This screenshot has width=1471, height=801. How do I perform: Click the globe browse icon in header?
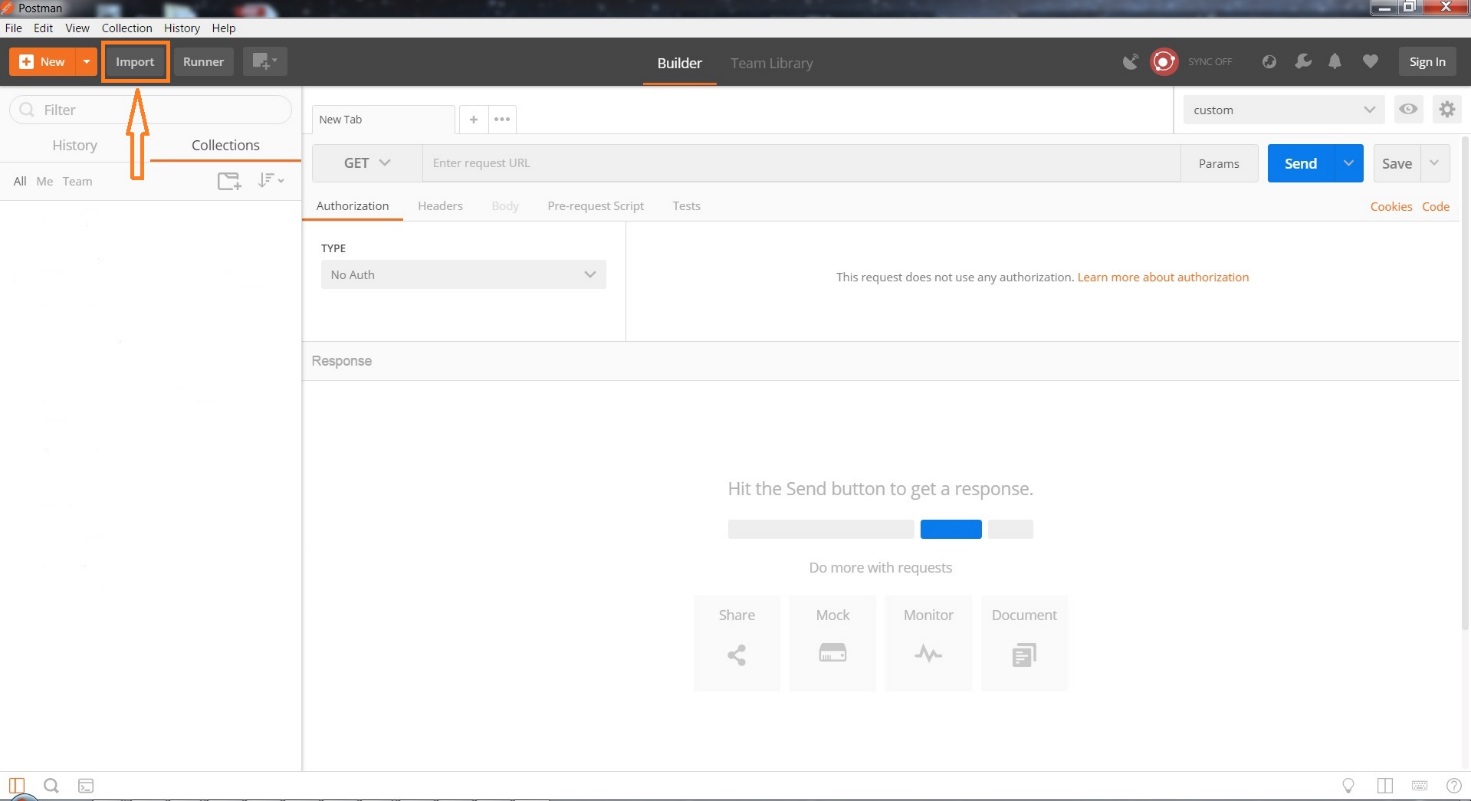click(x=1269, y=62)
